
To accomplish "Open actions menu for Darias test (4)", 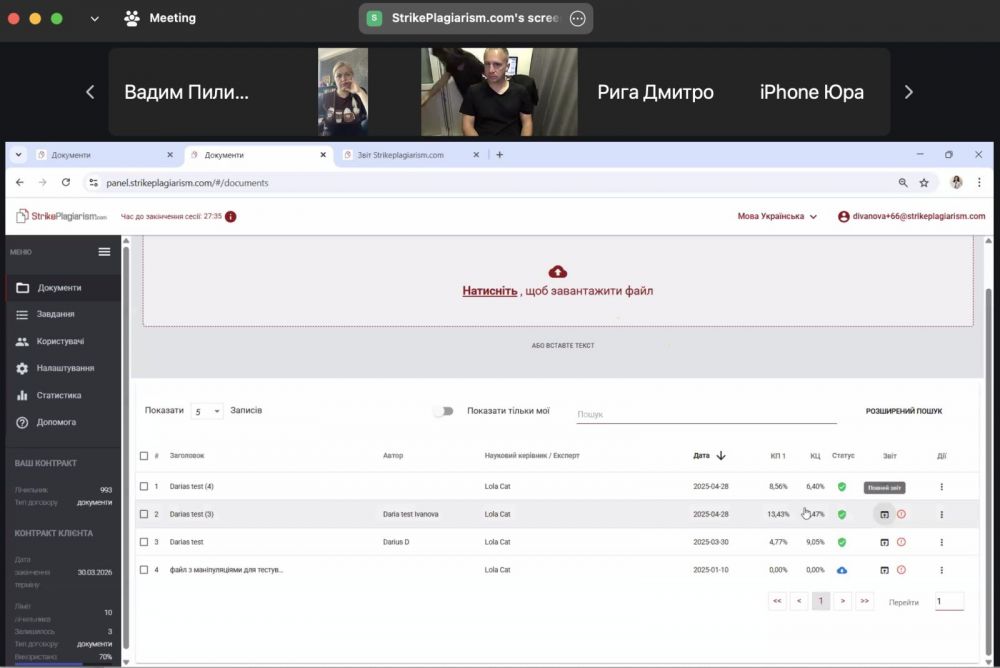I will (x=941, y=487).
